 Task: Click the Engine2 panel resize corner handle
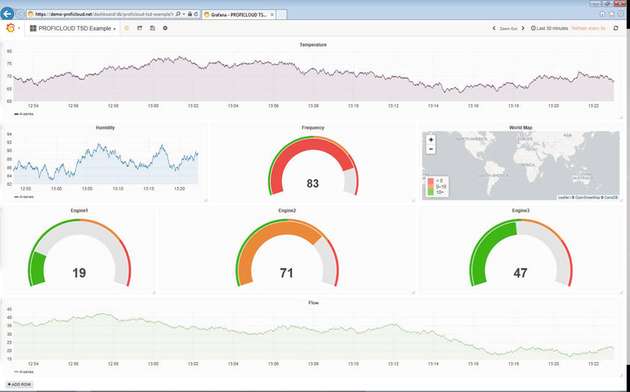coord(413,292)
